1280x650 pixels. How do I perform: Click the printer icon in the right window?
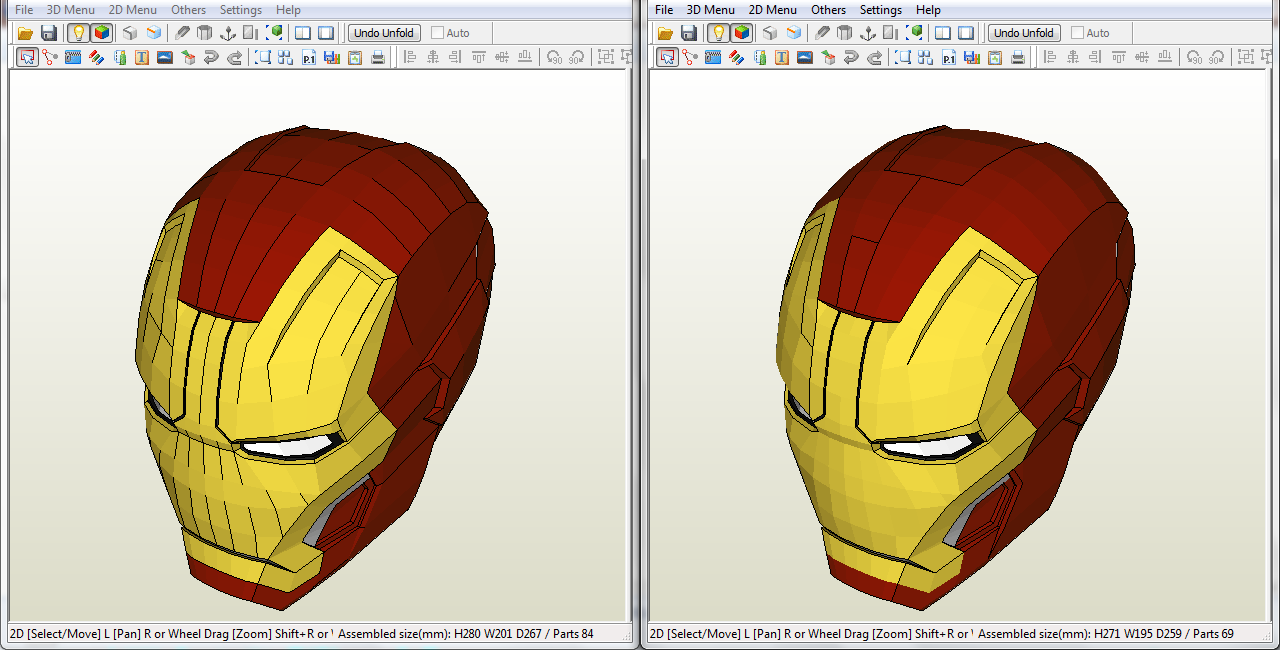1018,57
